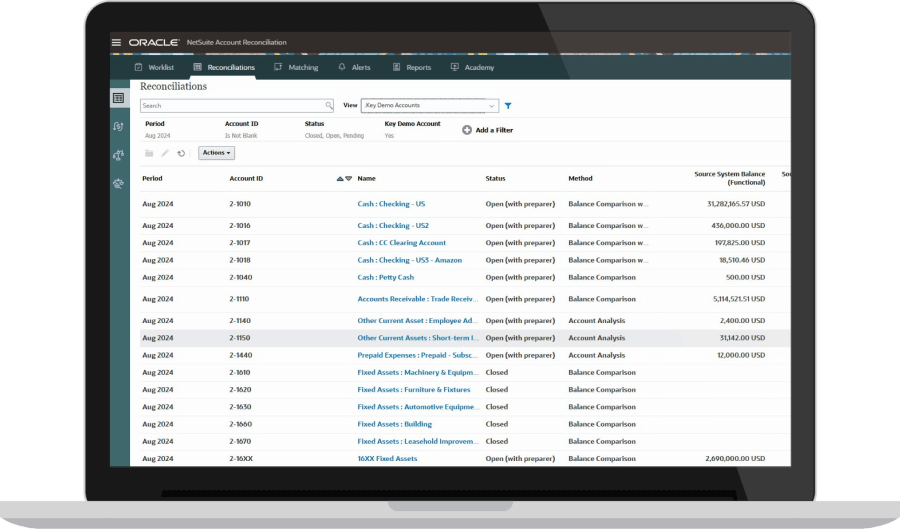Open Fixed Assets : Building link
900x529 pixels.
coord(394,424)
